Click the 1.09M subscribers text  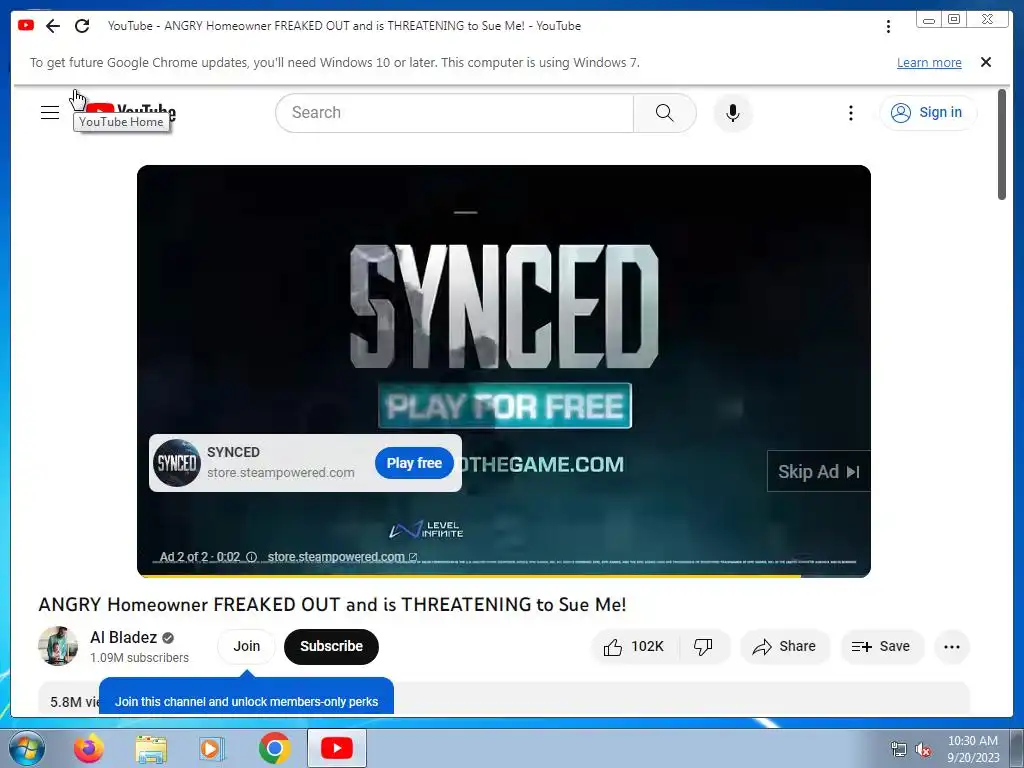[x=140, y=658]
